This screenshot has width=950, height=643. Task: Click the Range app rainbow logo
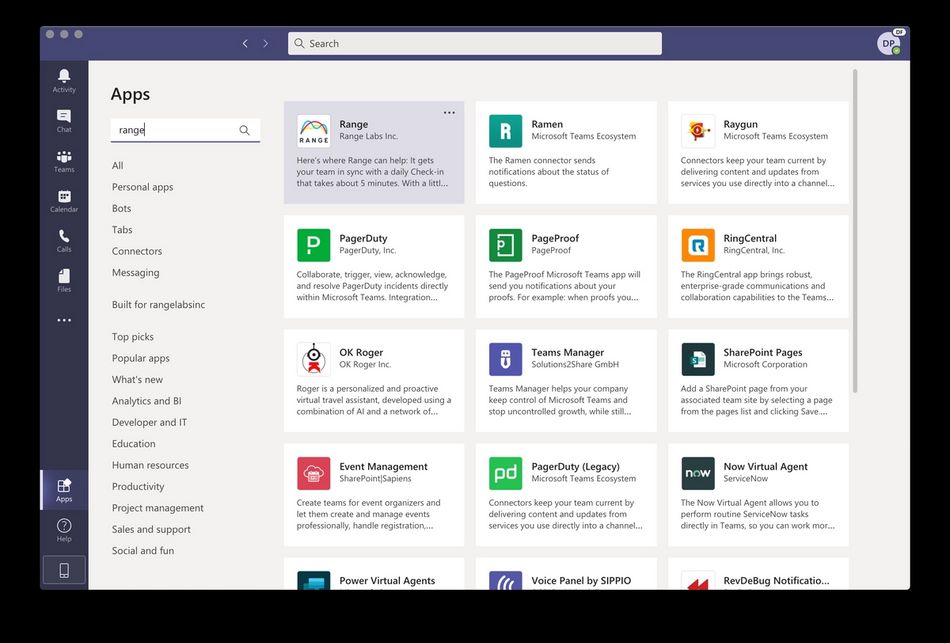tap(313, 131)
